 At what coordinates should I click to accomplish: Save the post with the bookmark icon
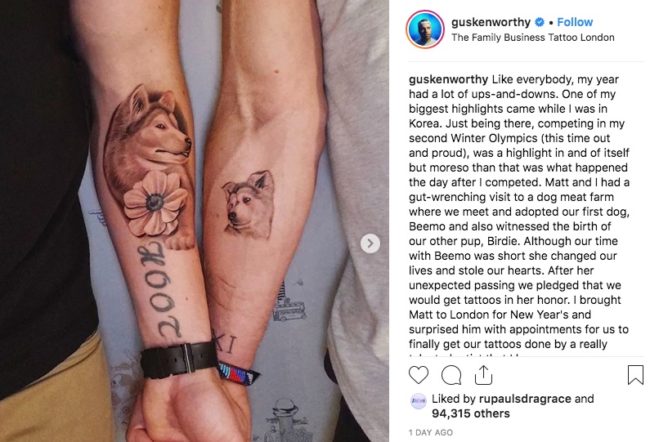(635, 375)
